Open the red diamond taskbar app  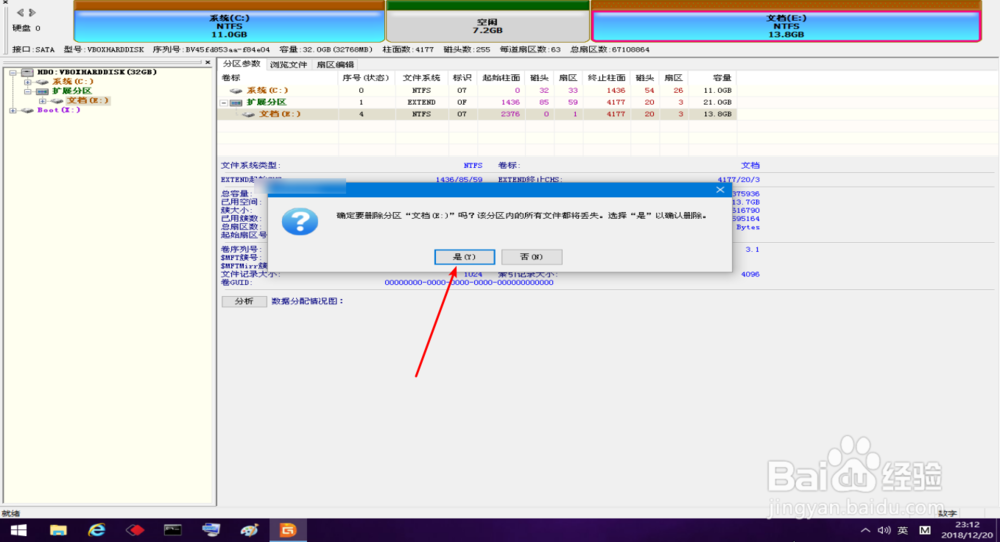[x=135, y=530]
